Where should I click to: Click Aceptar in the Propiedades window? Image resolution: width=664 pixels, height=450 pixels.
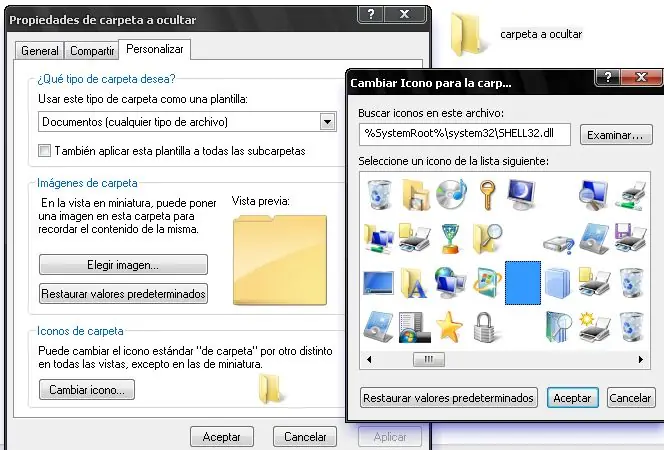222,436
